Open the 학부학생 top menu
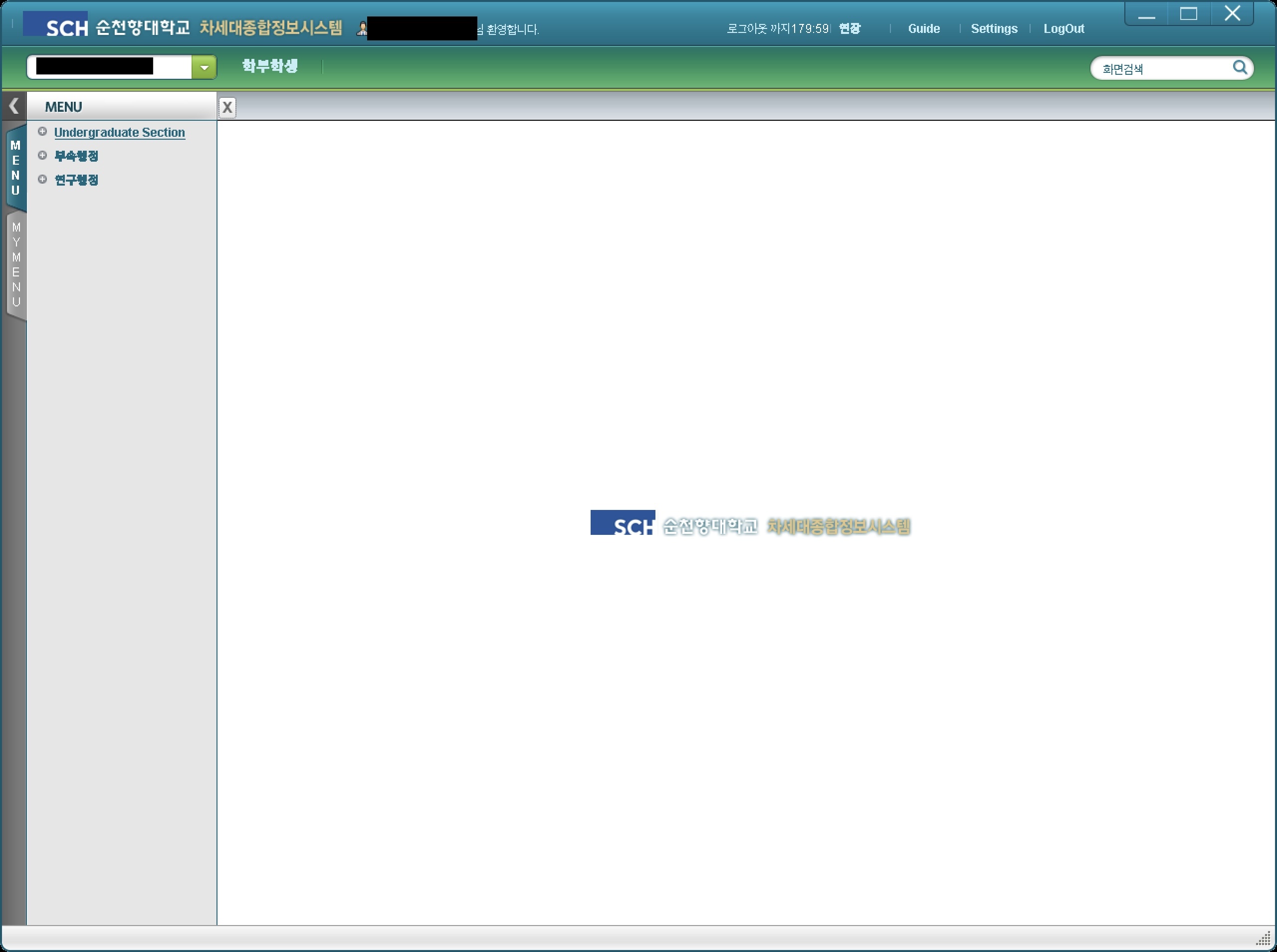This screenshot has height=952, width=1277. [269, 66]
